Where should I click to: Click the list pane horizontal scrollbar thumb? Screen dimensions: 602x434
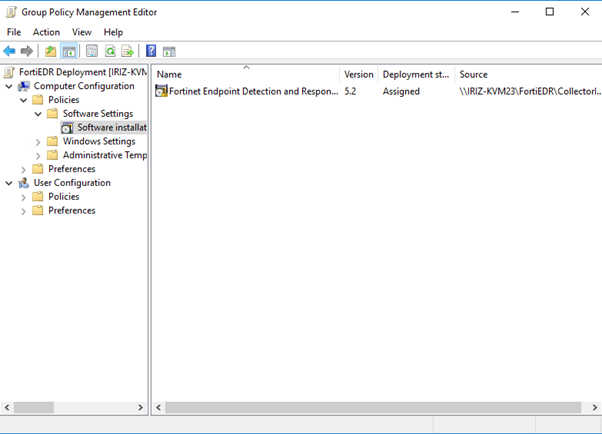click(373, 407)
